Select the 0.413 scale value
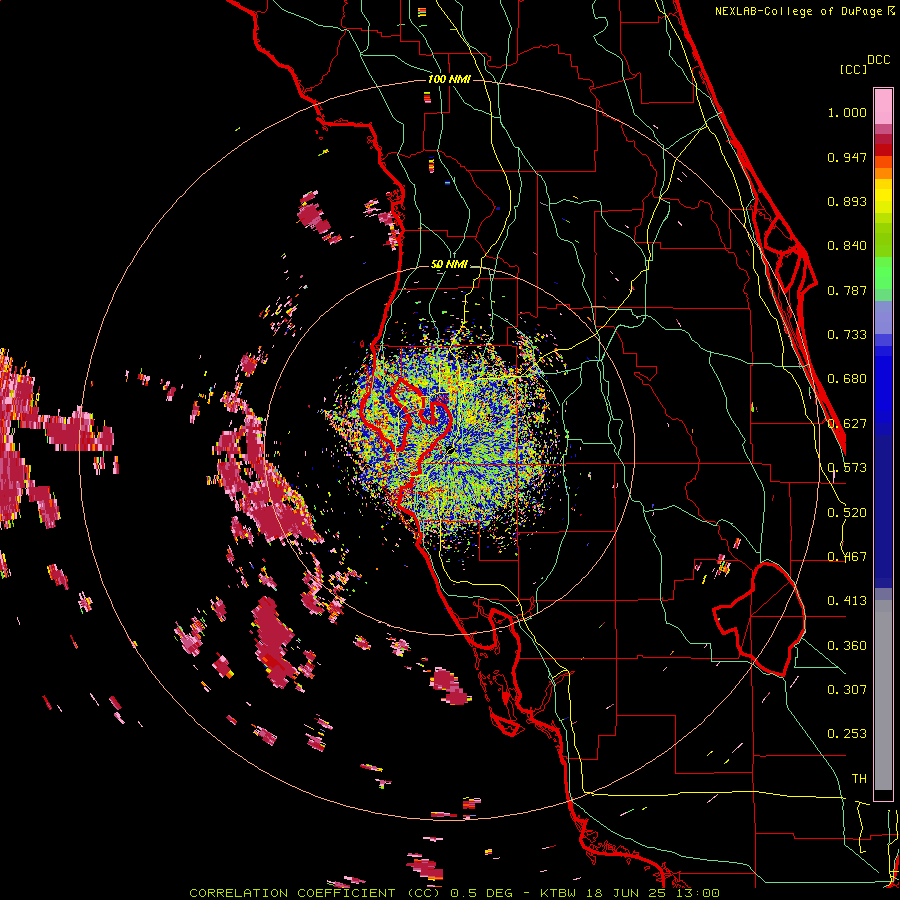 tap(847, 601)
